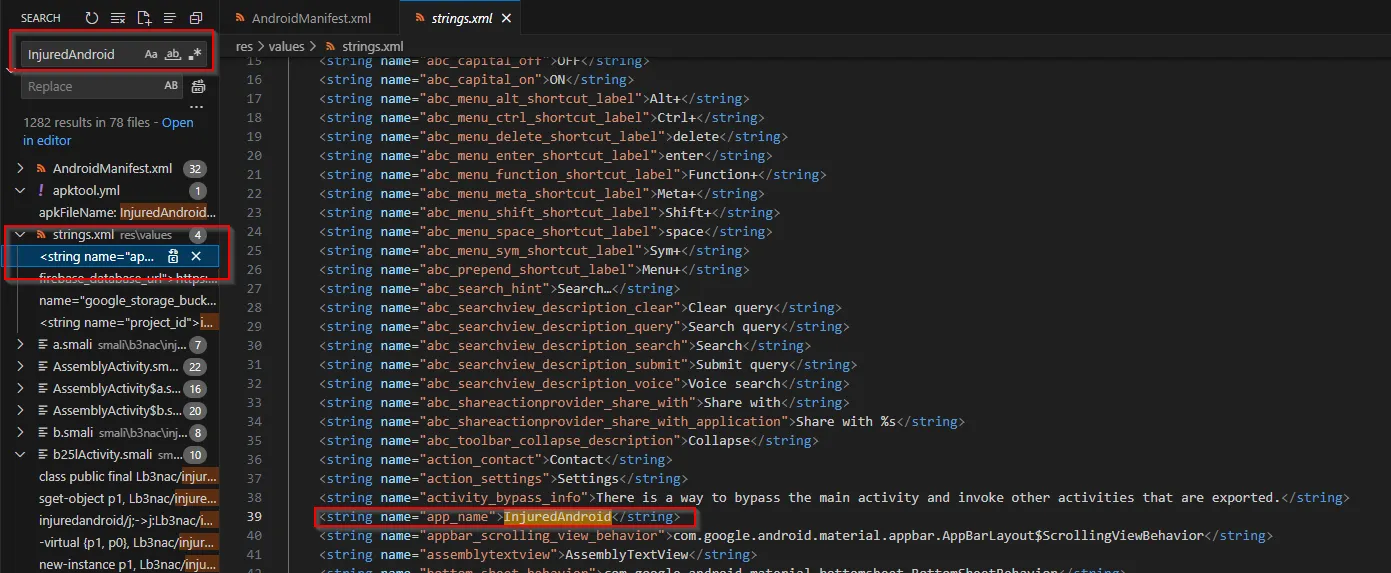Expand AndroidManifest.xml search results
This screenshot has width=1391, height=573.
tap(21, 168)
